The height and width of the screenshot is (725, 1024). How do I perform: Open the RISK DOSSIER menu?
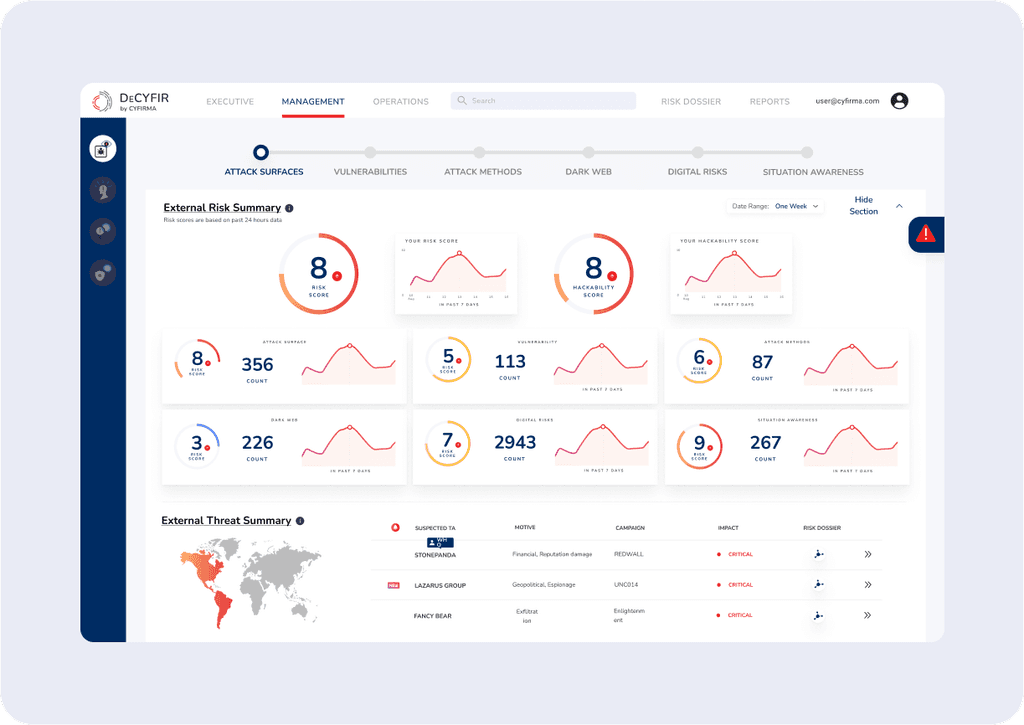point(691,102)
